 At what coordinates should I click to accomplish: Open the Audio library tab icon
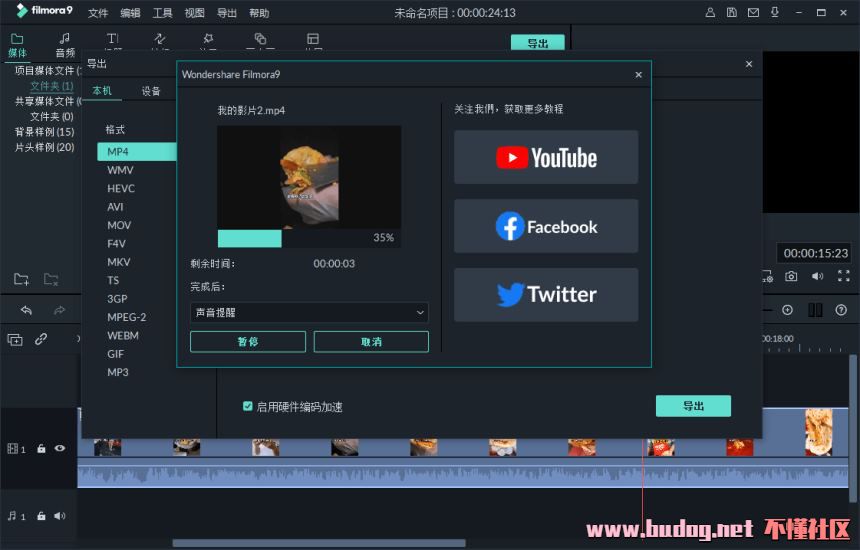coord(65,38)
